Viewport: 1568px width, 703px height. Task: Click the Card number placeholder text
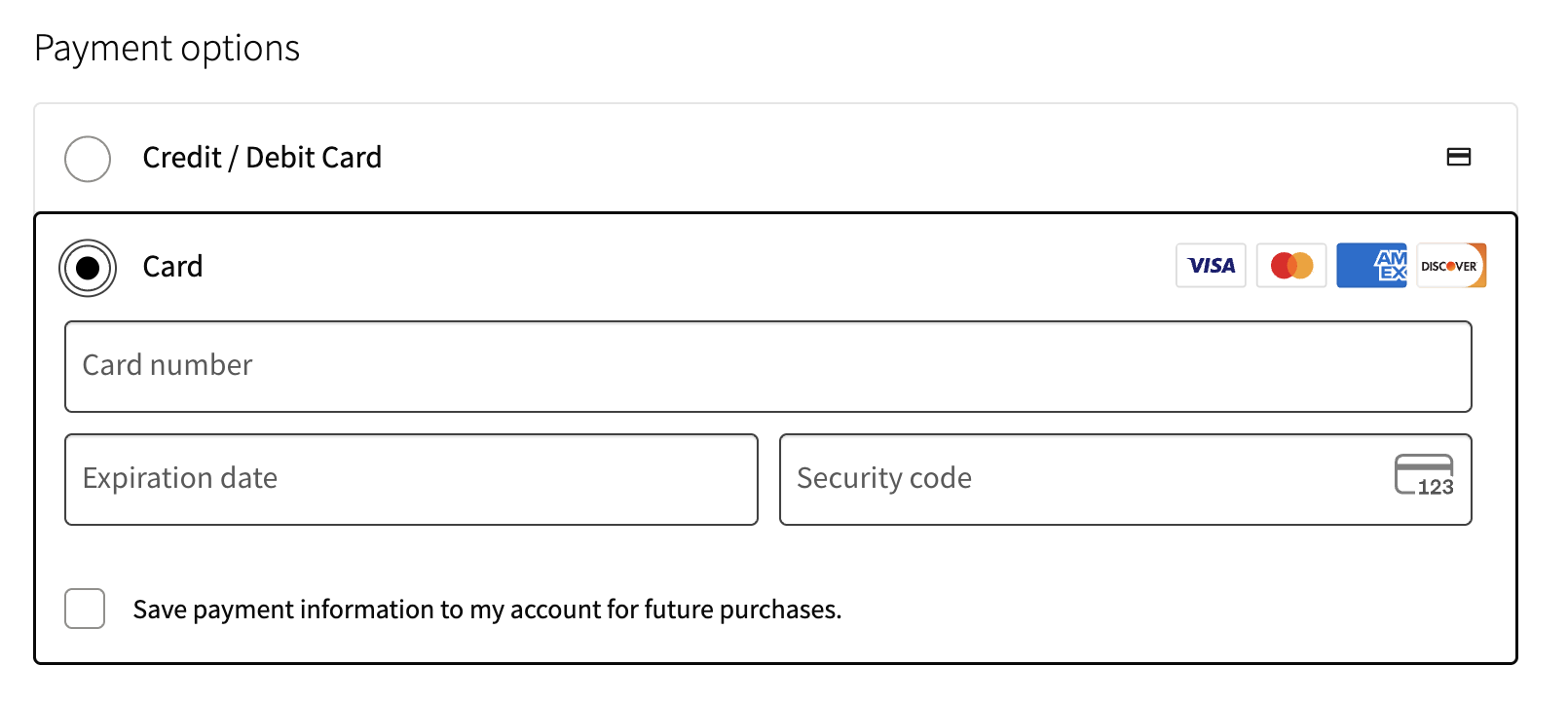point(168,365)
